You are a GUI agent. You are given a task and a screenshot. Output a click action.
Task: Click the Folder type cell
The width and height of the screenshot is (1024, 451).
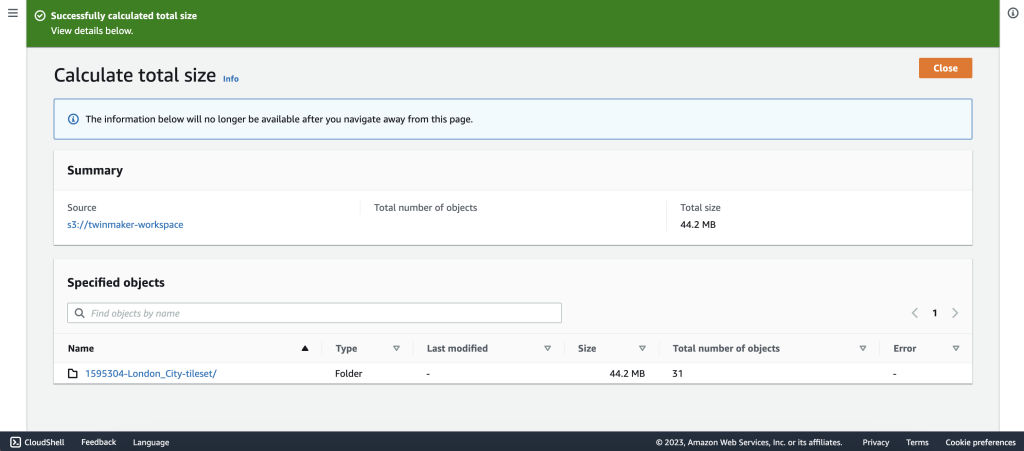pyautogui.click(x=349, y=374)
